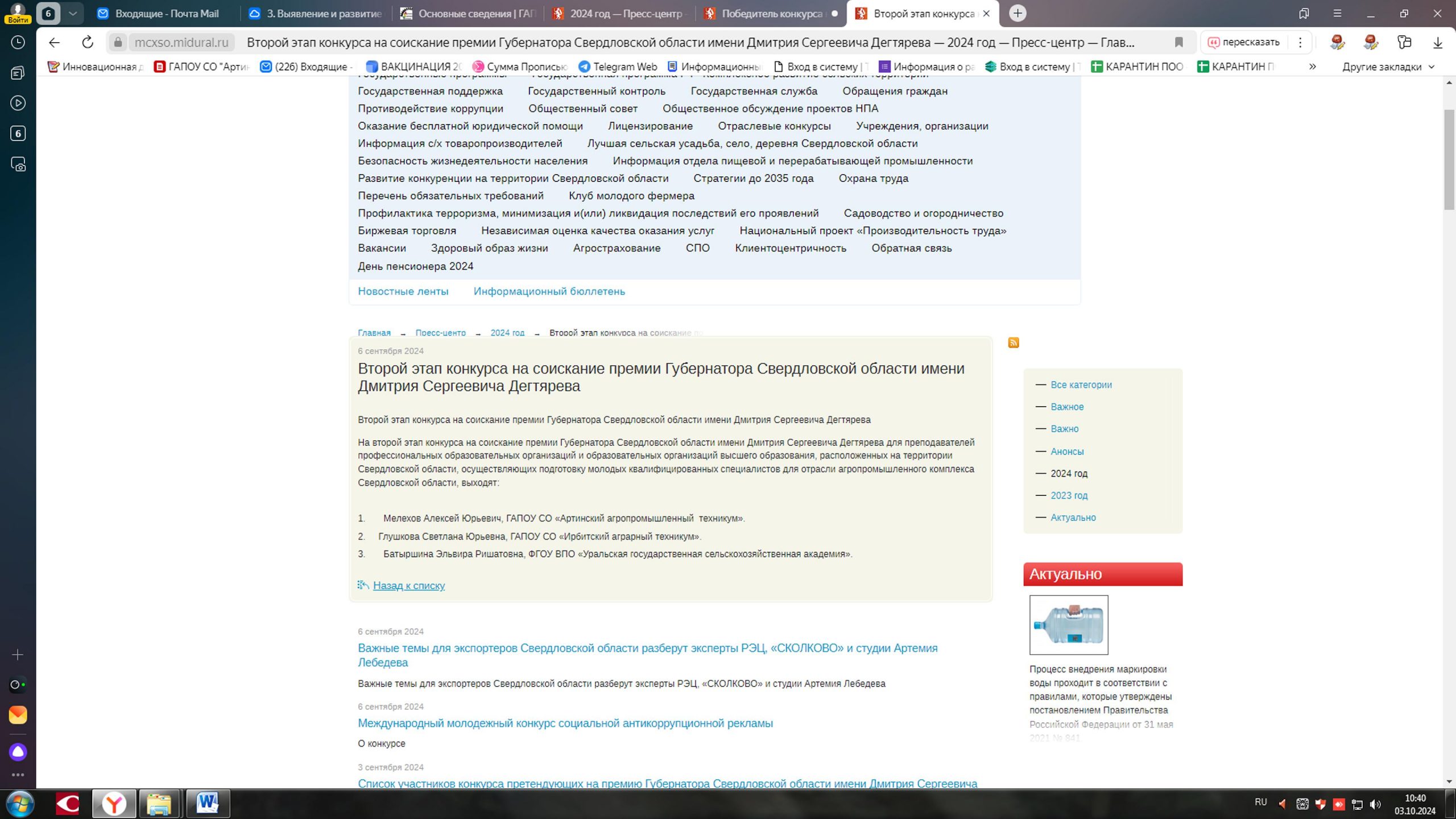Image resolution: width=1456 pixels, height=819 pixels.
Task: Open the red C application in taskbar
Action: click(x=68, y=804)
